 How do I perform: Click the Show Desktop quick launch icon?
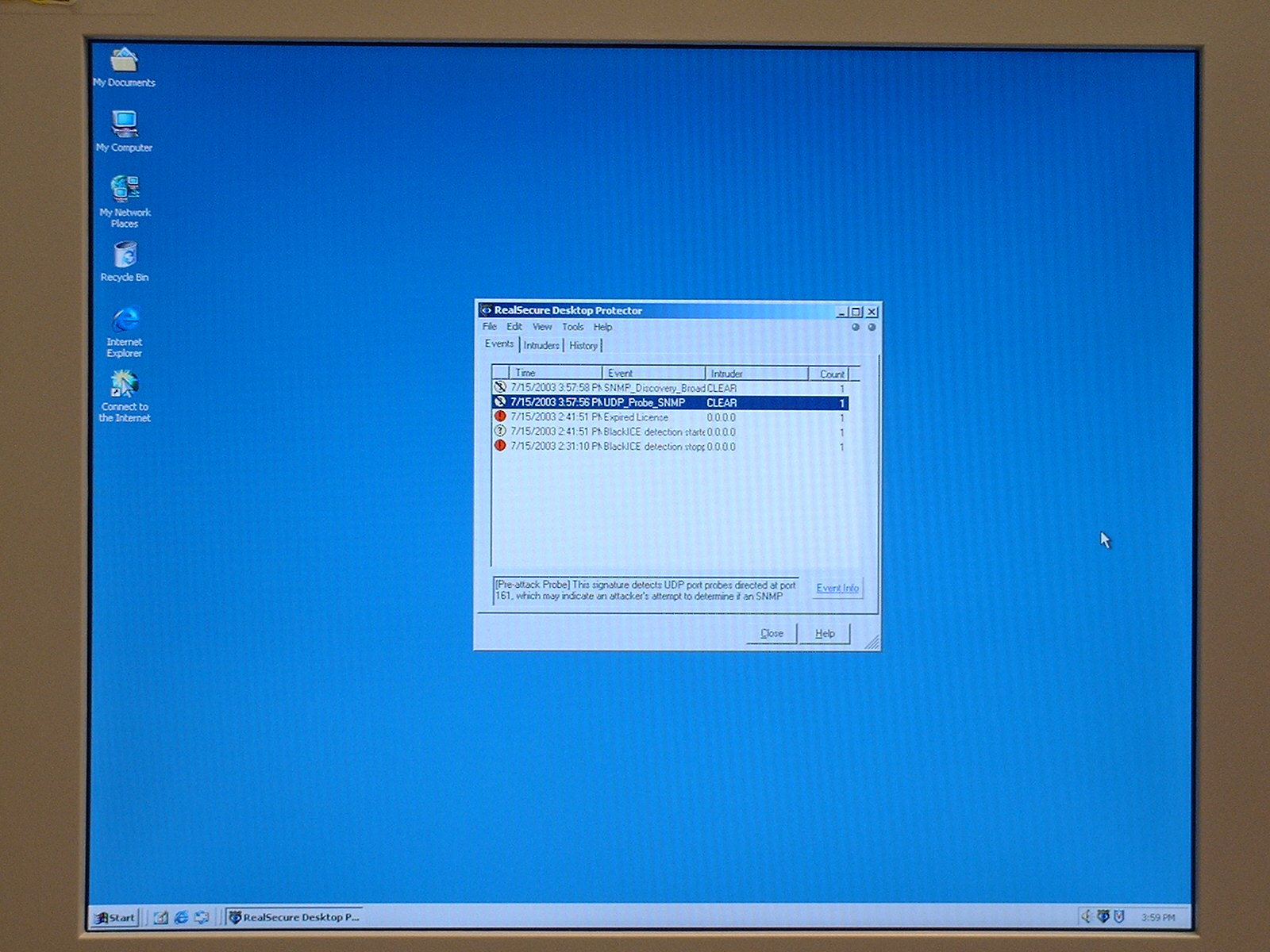(161, 917)
